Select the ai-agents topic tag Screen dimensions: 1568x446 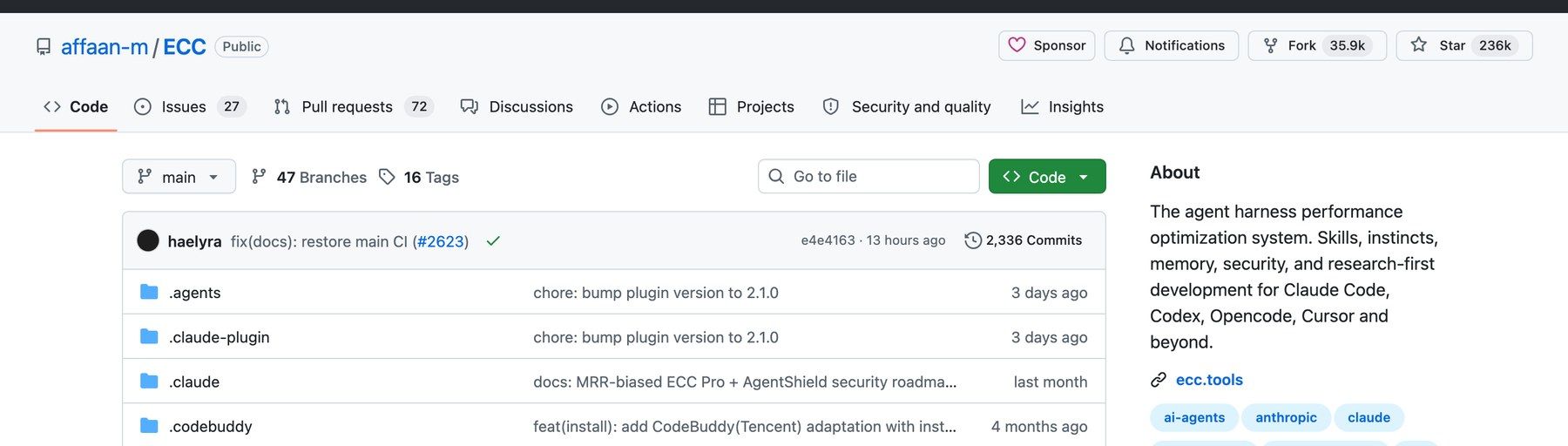tap(1194, 417)
